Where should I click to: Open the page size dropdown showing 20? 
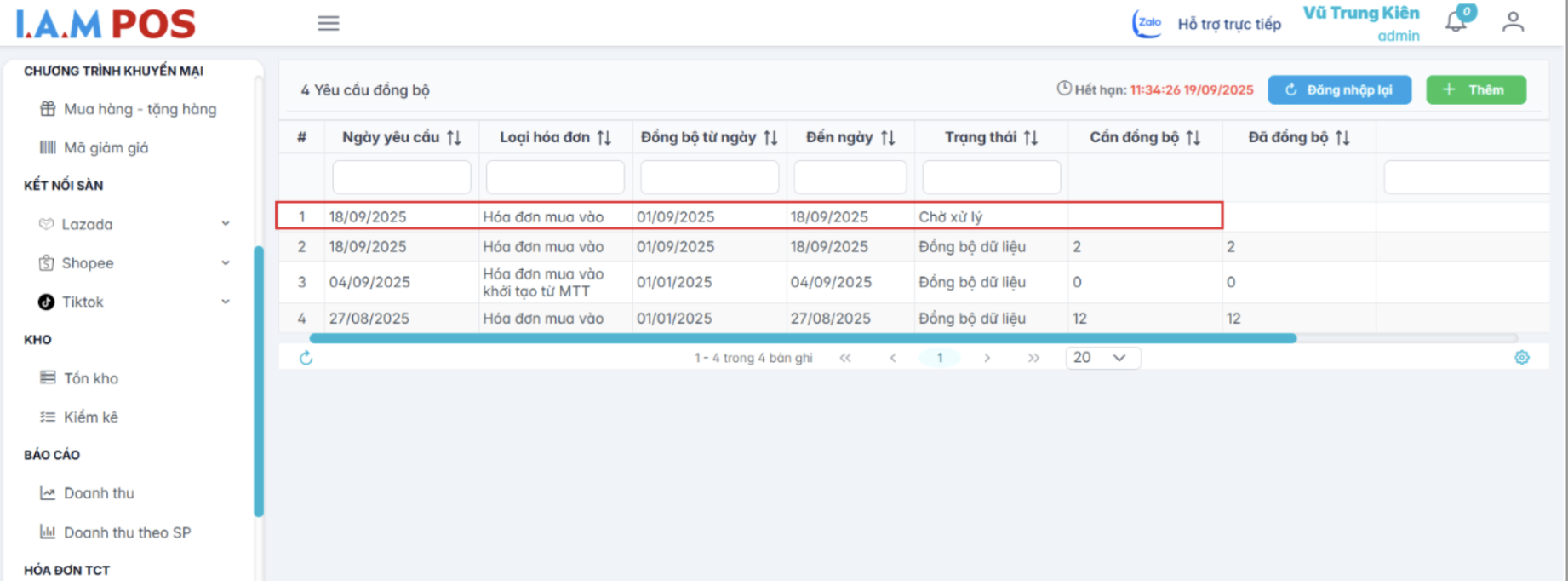1102,358
